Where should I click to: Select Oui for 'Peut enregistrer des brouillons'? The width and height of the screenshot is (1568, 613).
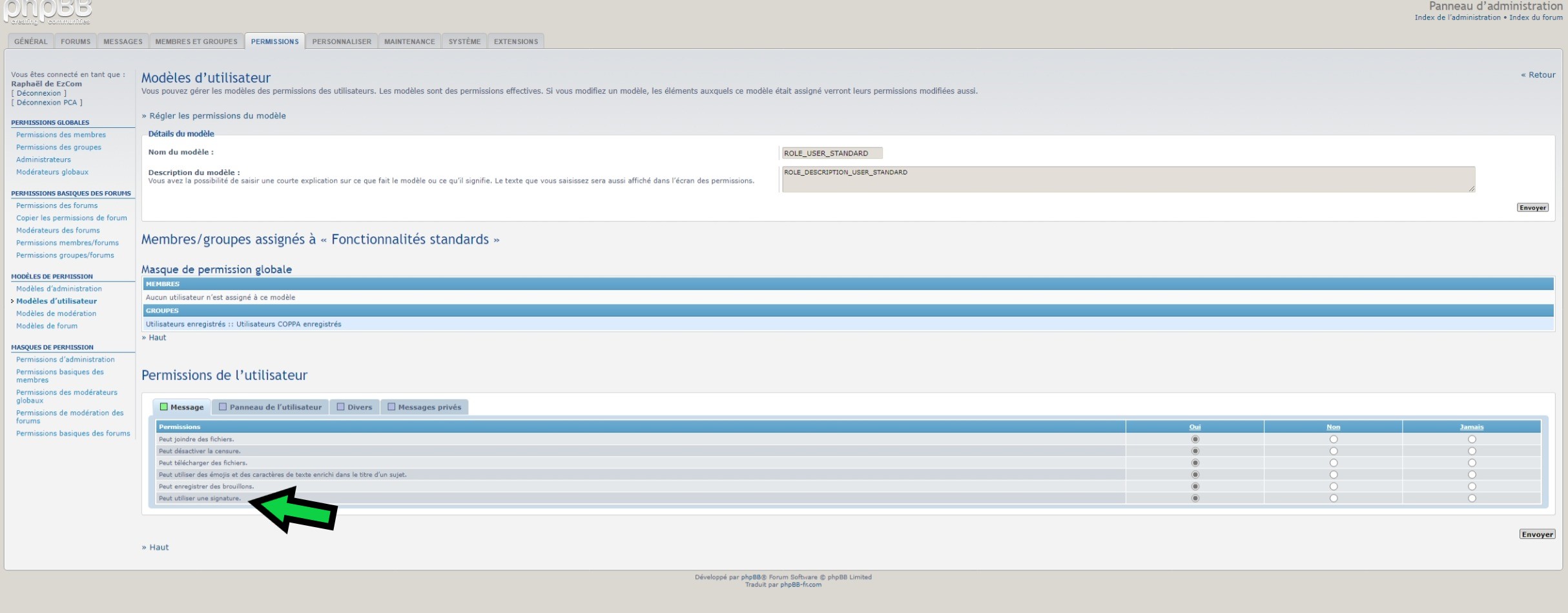click(x=1195, y=486)
